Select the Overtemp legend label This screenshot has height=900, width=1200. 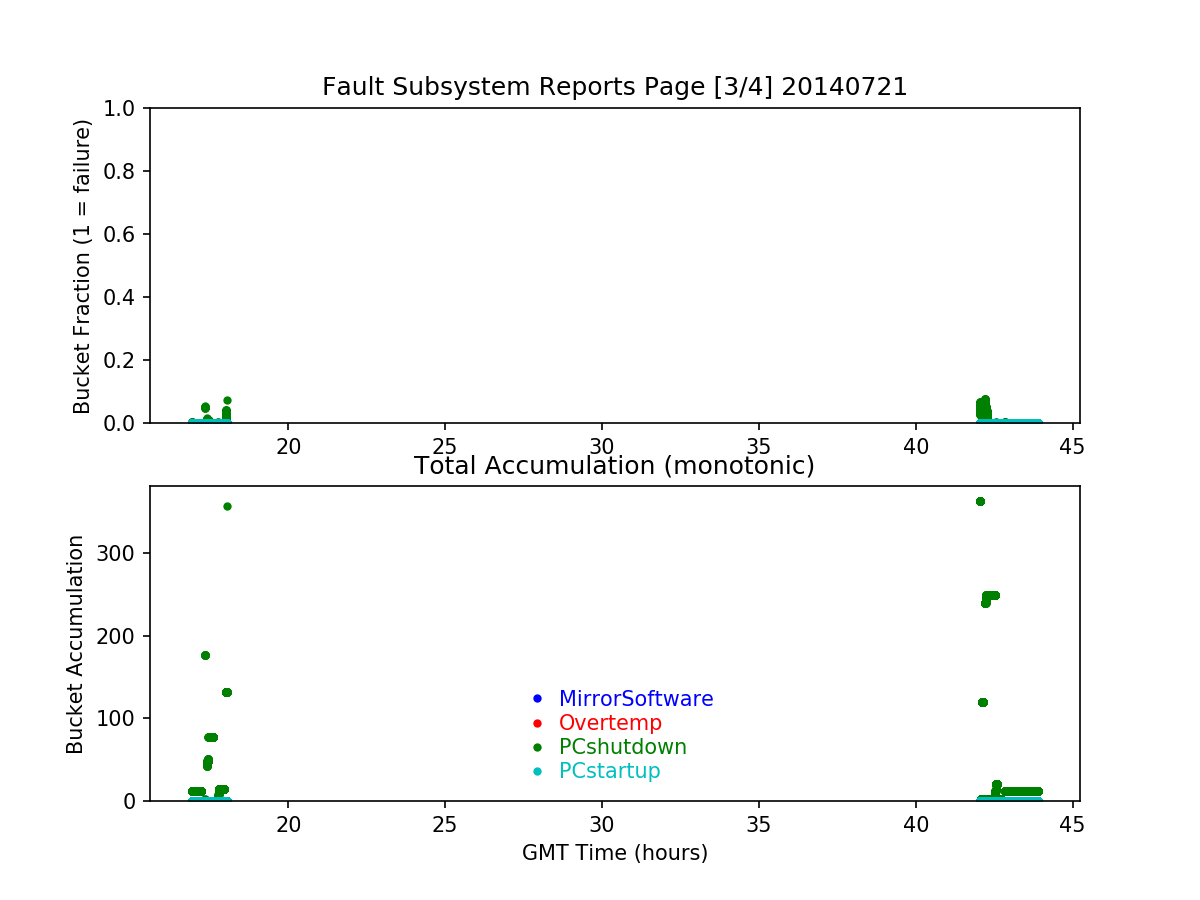(x=610, y=723)
